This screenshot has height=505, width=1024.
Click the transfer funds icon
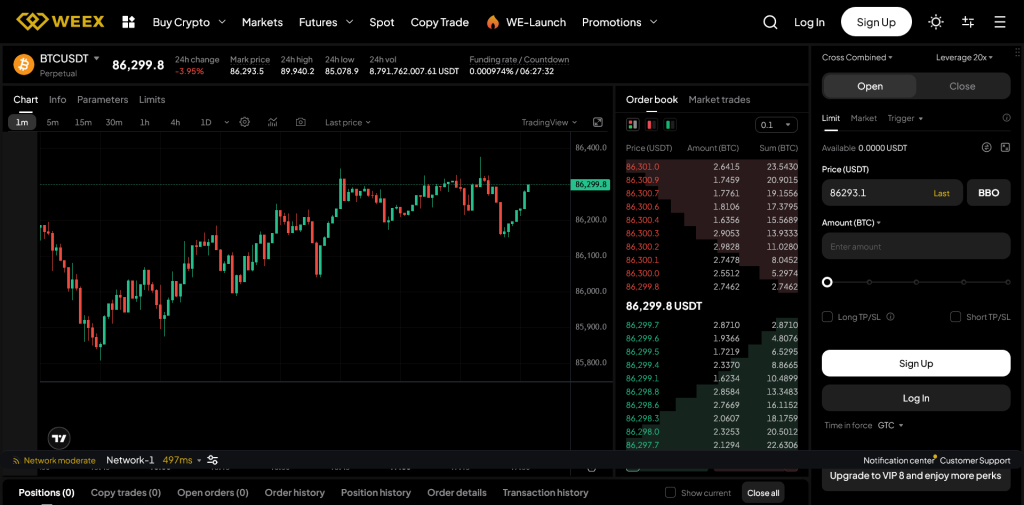[x=987, y=148]
